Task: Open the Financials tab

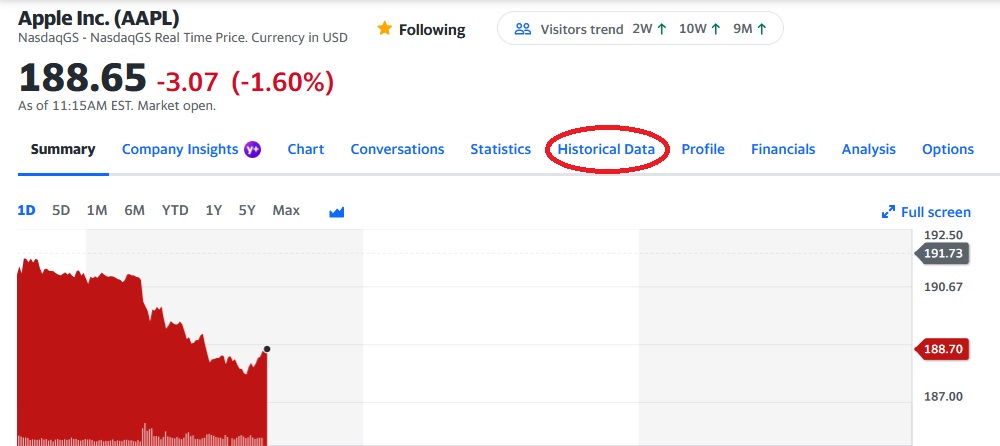Action: click(783, 149)
